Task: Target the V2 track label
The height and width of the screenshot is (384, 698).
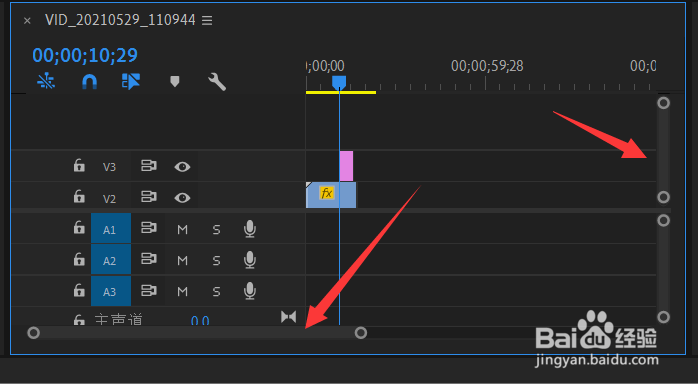Action: [110, 198]
